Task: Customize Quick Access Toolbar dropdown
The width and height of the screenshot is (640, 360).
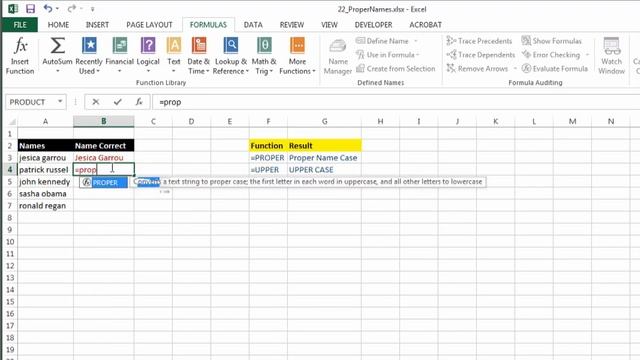Action: [93, 9]
